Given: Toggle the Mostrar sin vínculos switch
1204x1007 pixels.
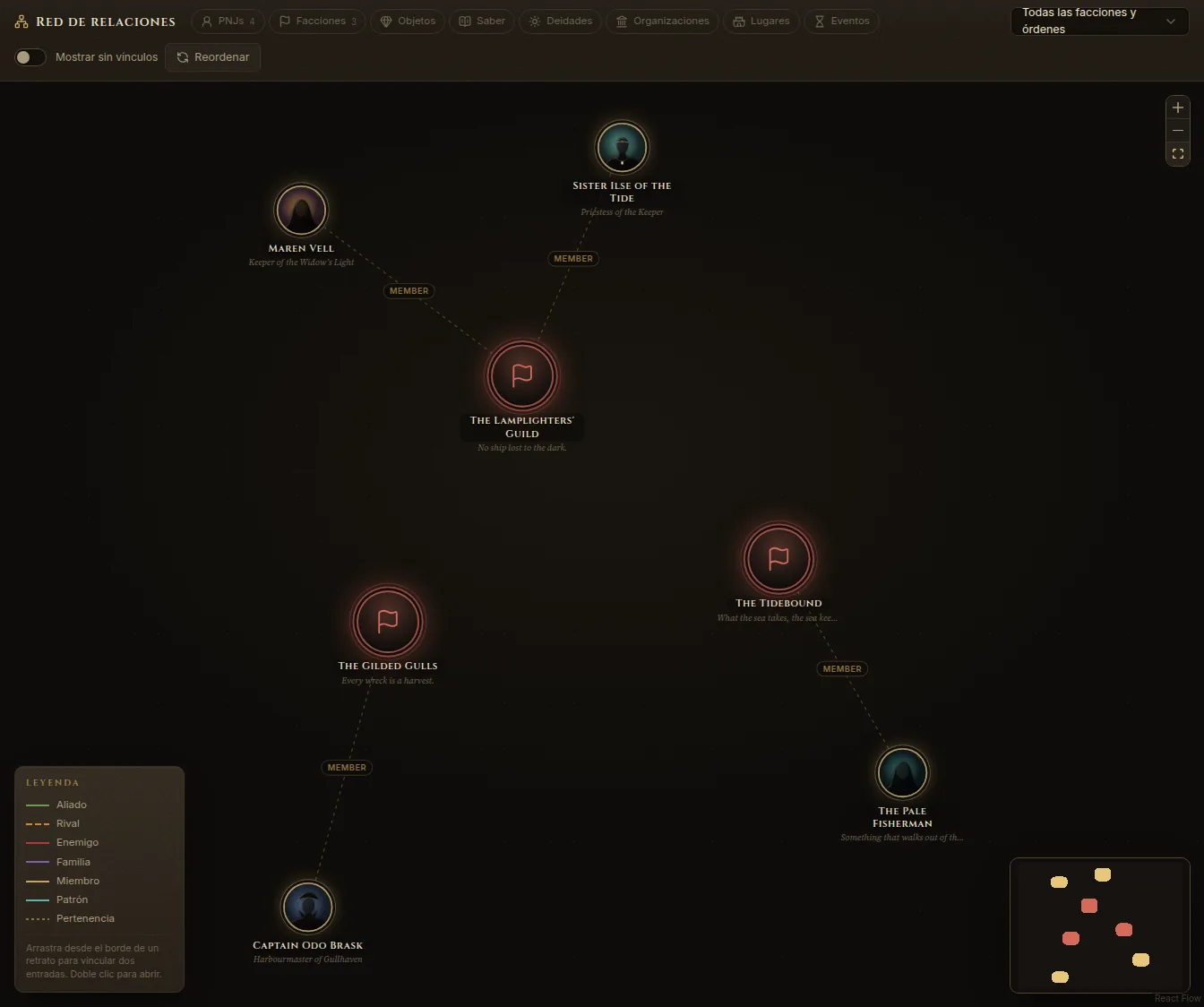Looking at the screenshot, I should point(30,57).
